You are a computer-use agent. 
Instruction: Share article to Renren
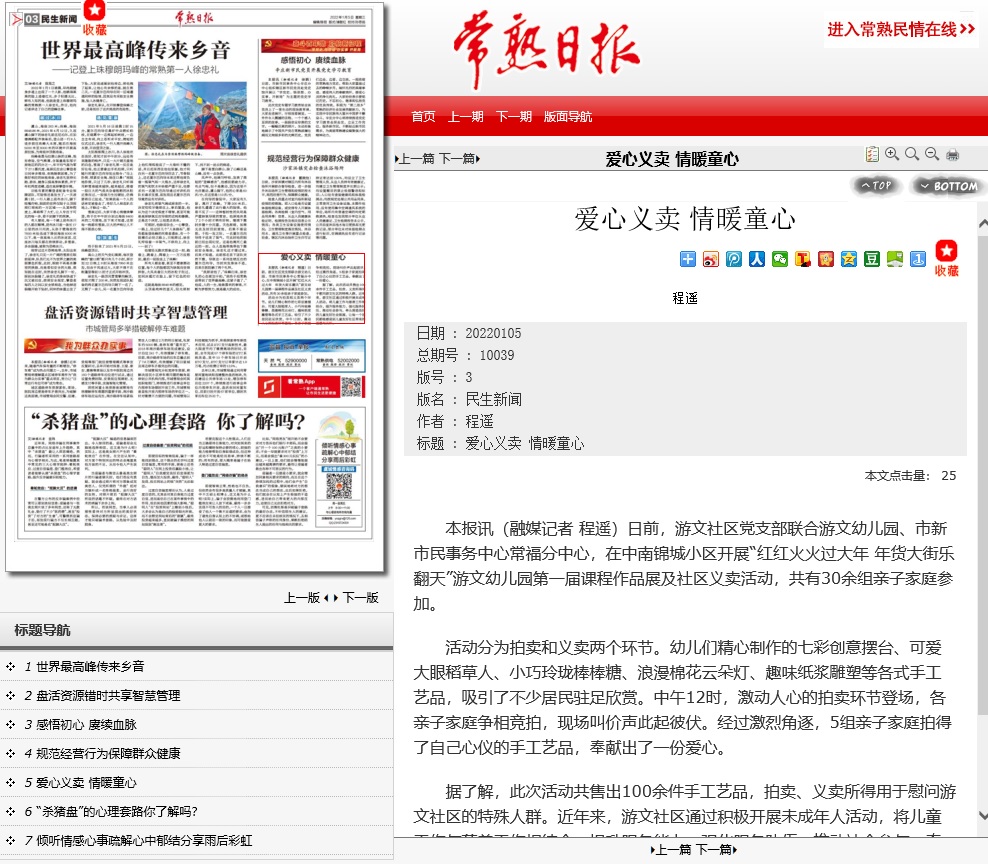[x=757, y=259]
